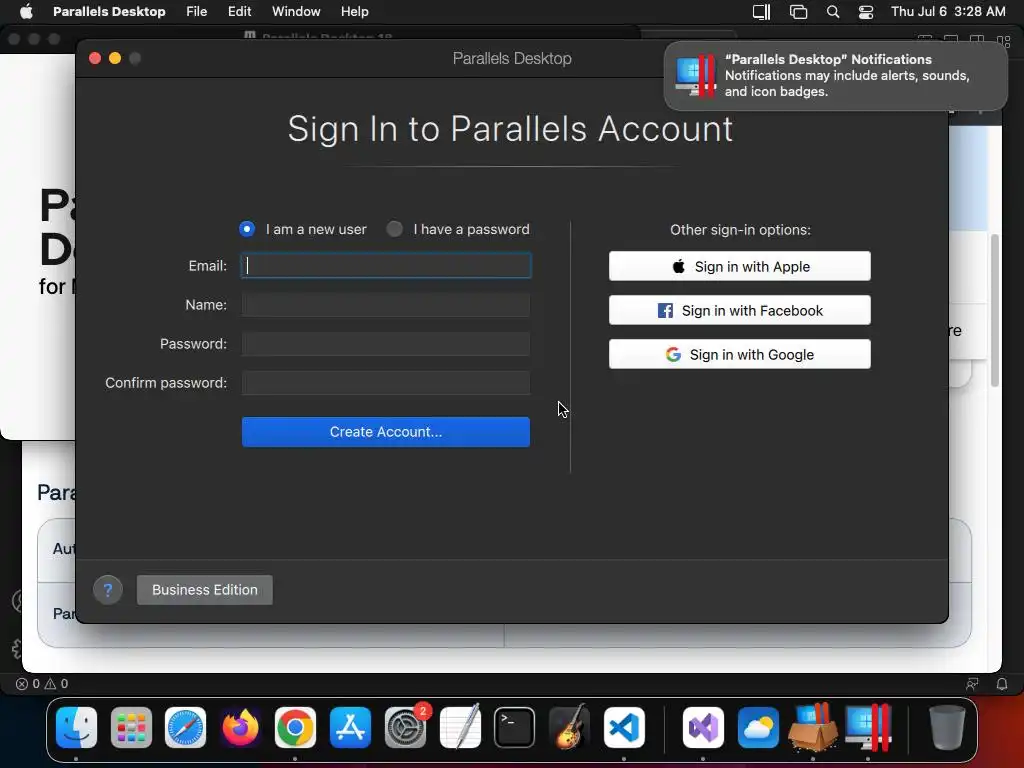Select the "I am a new user" radio button
The image size is (1024, 768).
pyautogui.click(x=247, y=229)
